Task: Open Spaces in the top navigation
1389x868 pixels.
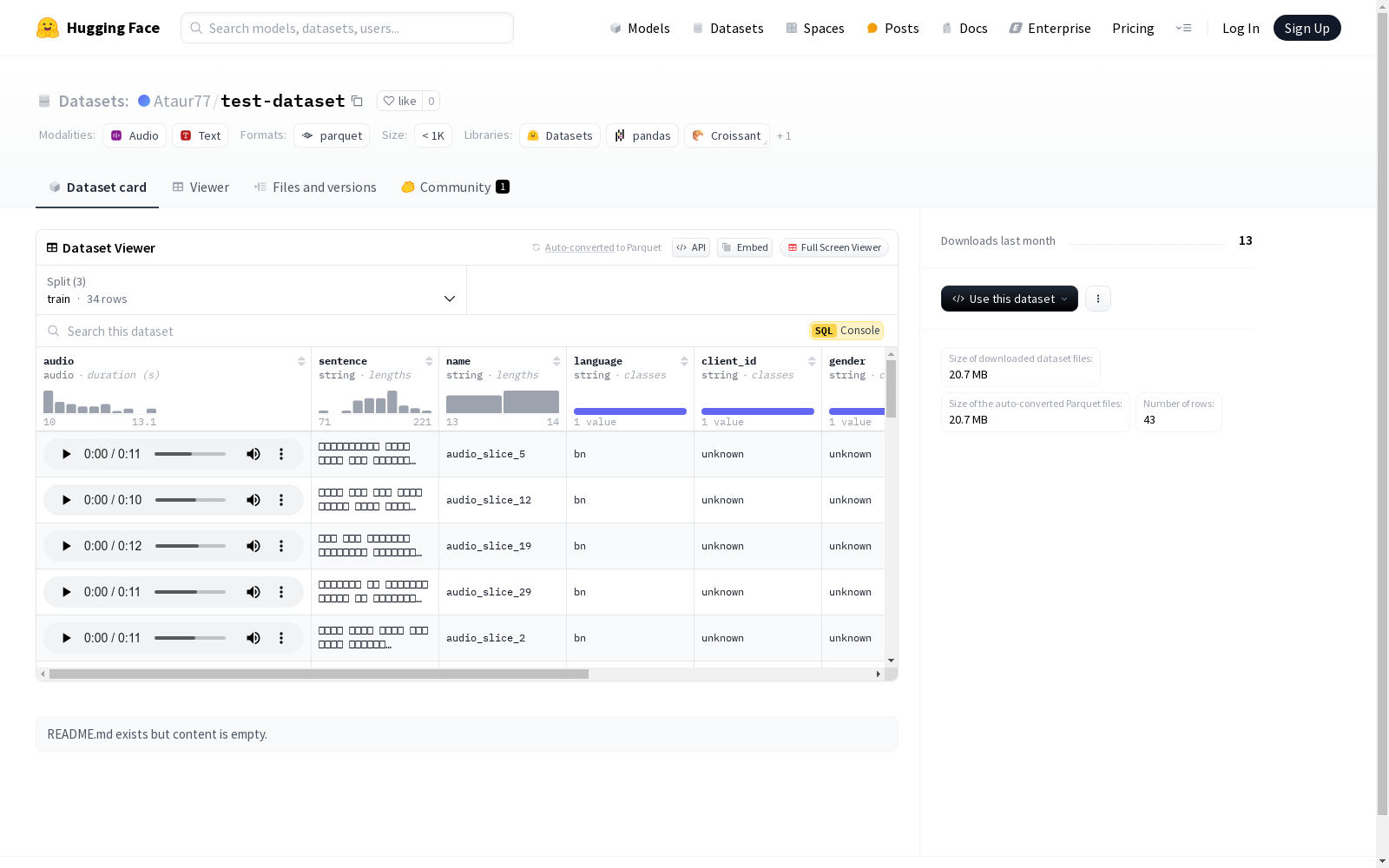Action: [815, 28]
